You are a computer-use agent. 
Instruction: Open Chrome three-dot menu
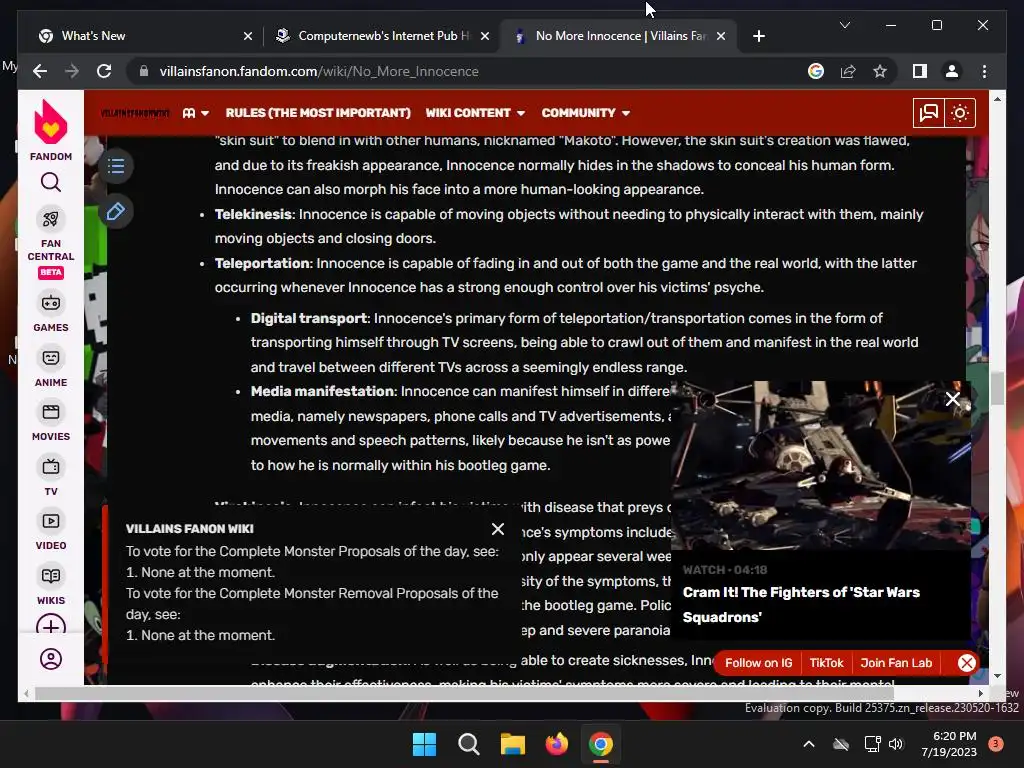(x=984, y=71)
